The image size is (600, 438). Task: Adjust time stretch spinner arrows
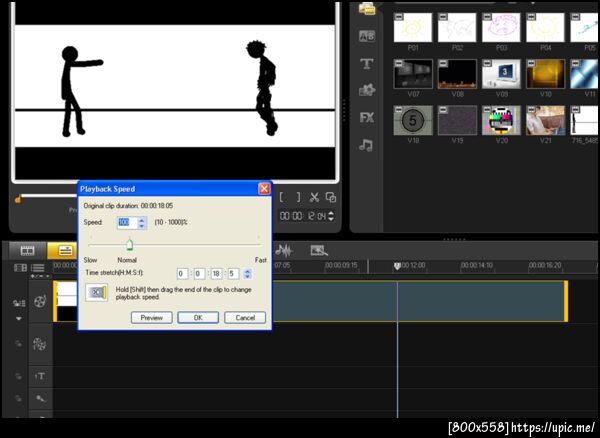click(x=246, y=273)
